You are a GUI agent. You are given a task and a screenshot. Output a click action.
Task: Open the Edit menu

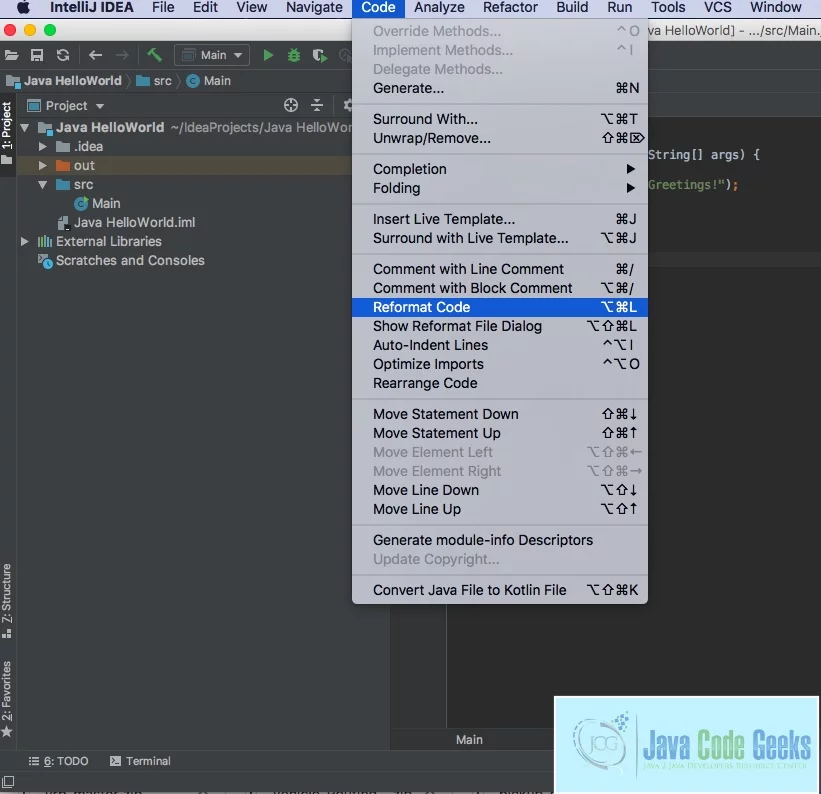point(205,7)
